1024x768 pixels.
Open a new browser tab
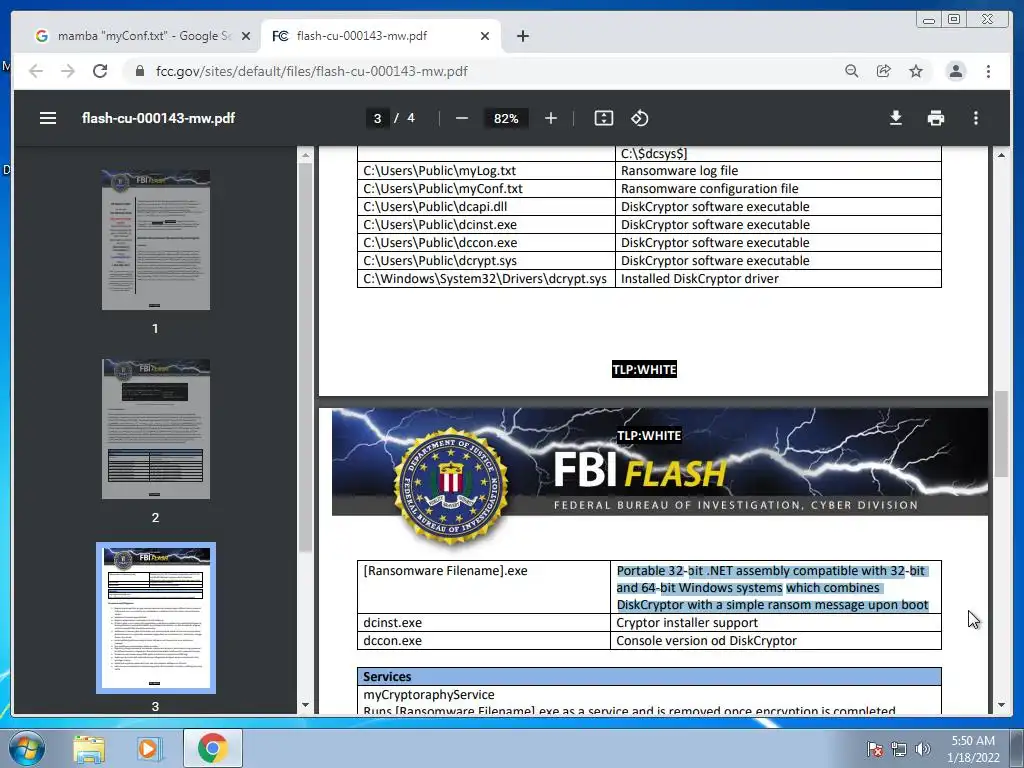tap(522, 37)
